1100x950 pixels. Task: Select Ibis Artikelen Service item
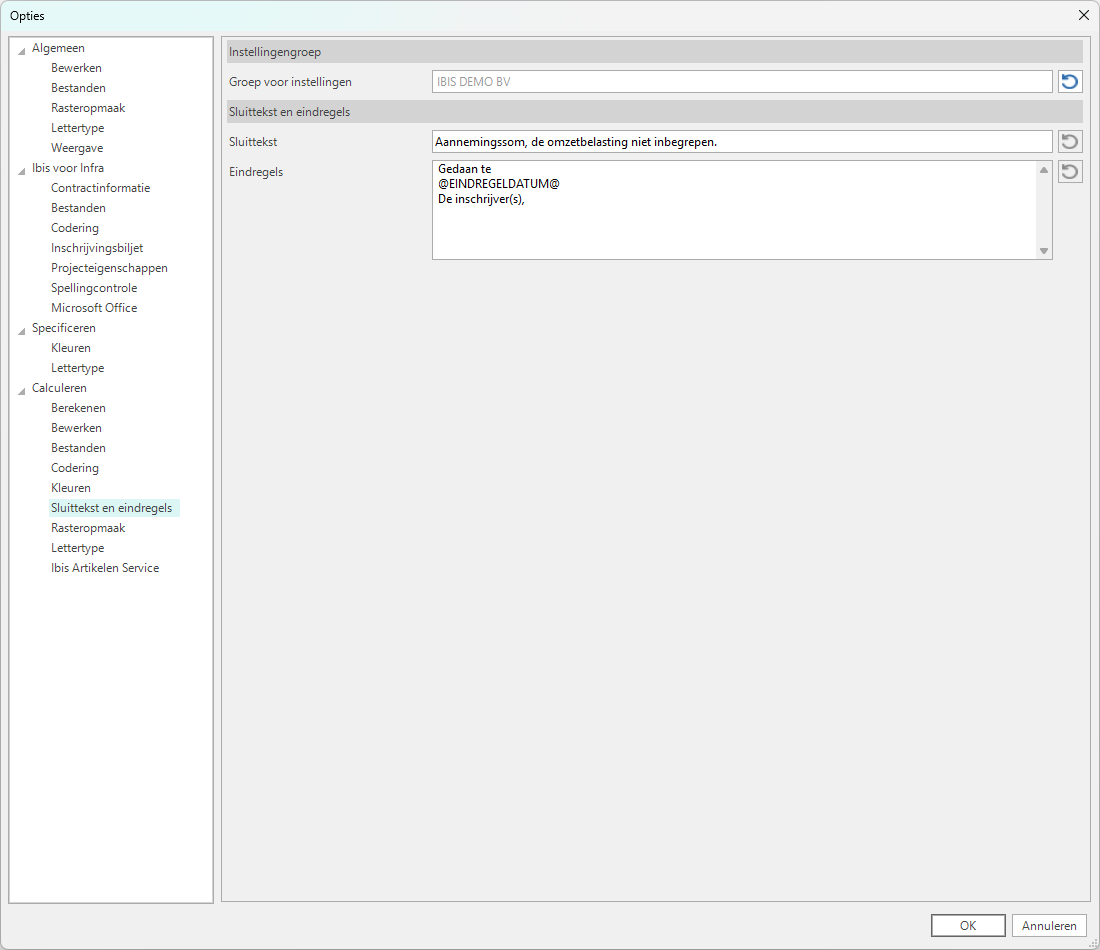pyautogui.click(x=105, y=568)
